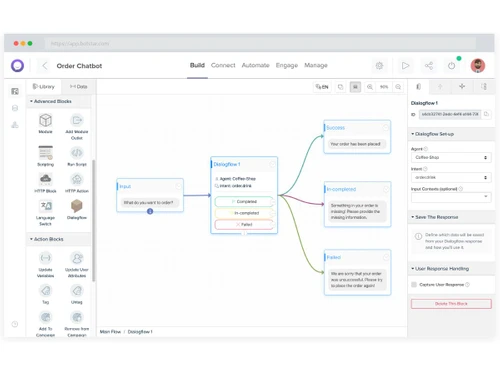Copy the Dialogflow block ID

486,114
